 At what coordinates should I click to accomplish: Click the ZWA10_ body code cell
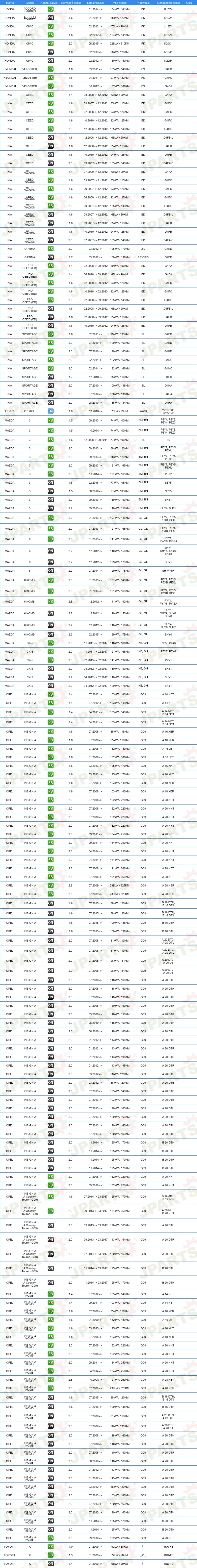[x=143, y=411]
